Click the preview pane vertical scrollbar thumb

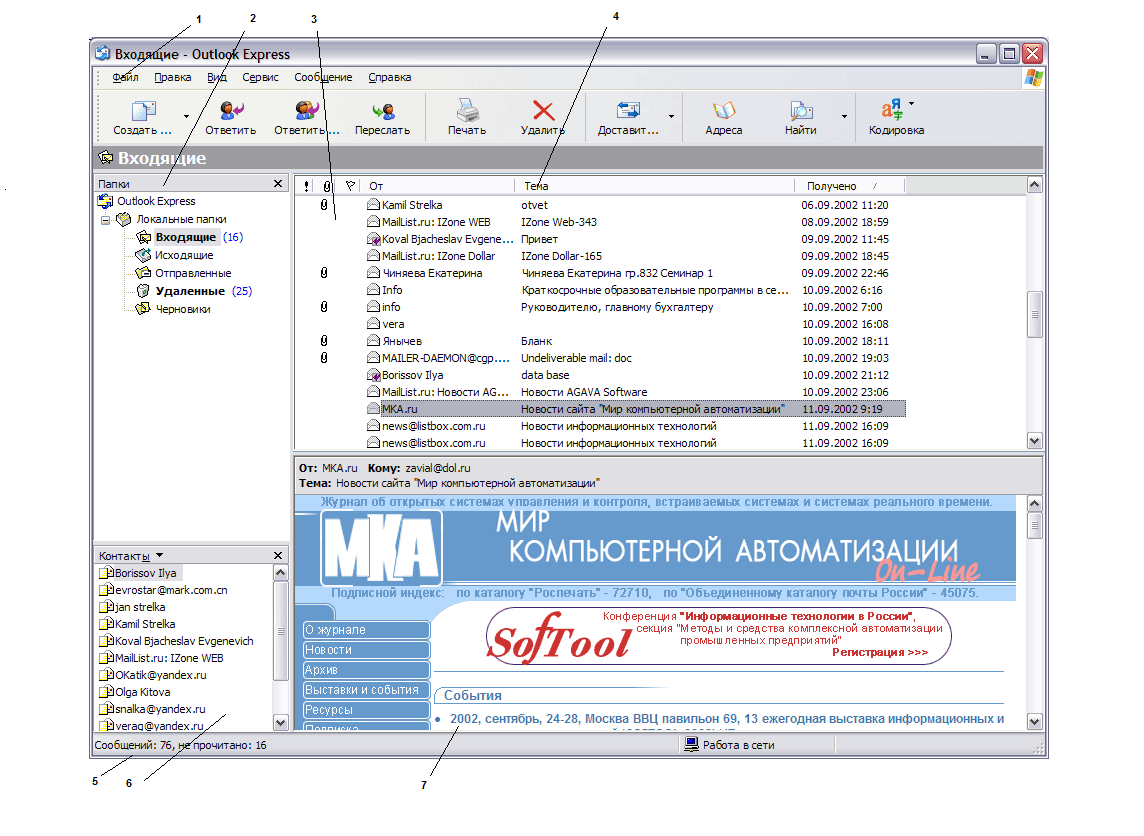(1035, 525)
